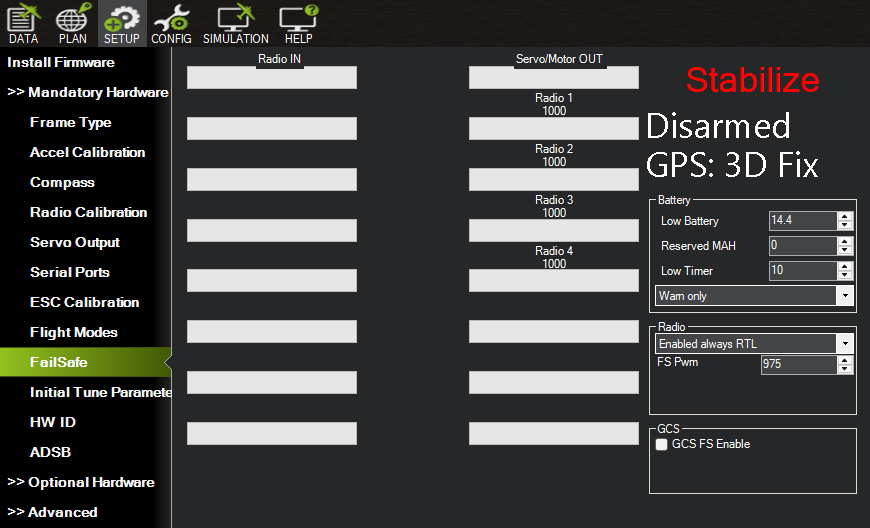Open the PLAN globe icon
This screenshot has width=870, height=528.
pyautogui.click(x=73, y=23)
